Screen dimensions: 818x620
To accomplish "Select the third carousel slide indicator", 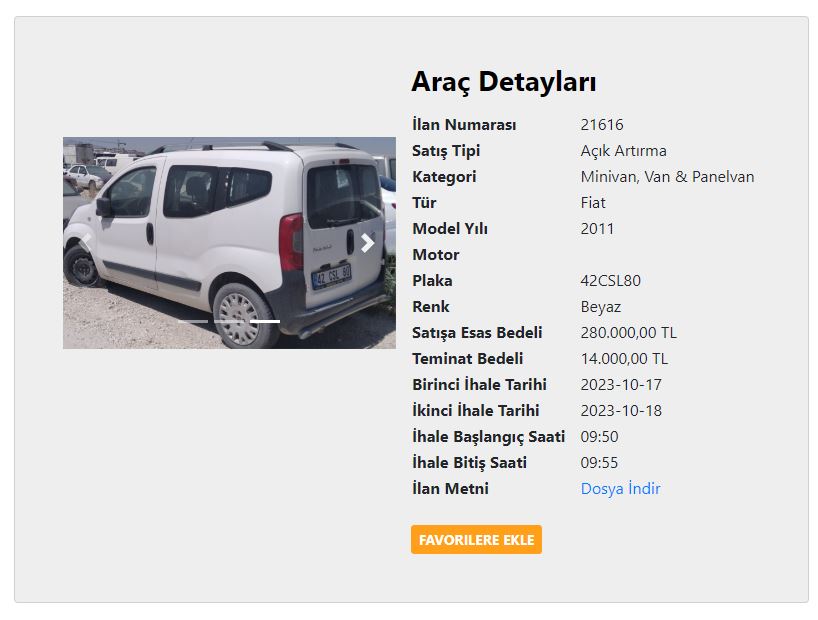I will 265,321.
